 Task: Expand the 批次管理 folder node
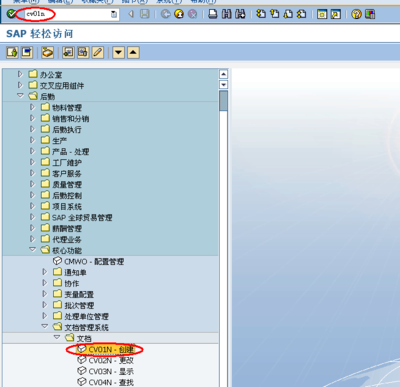45,305
